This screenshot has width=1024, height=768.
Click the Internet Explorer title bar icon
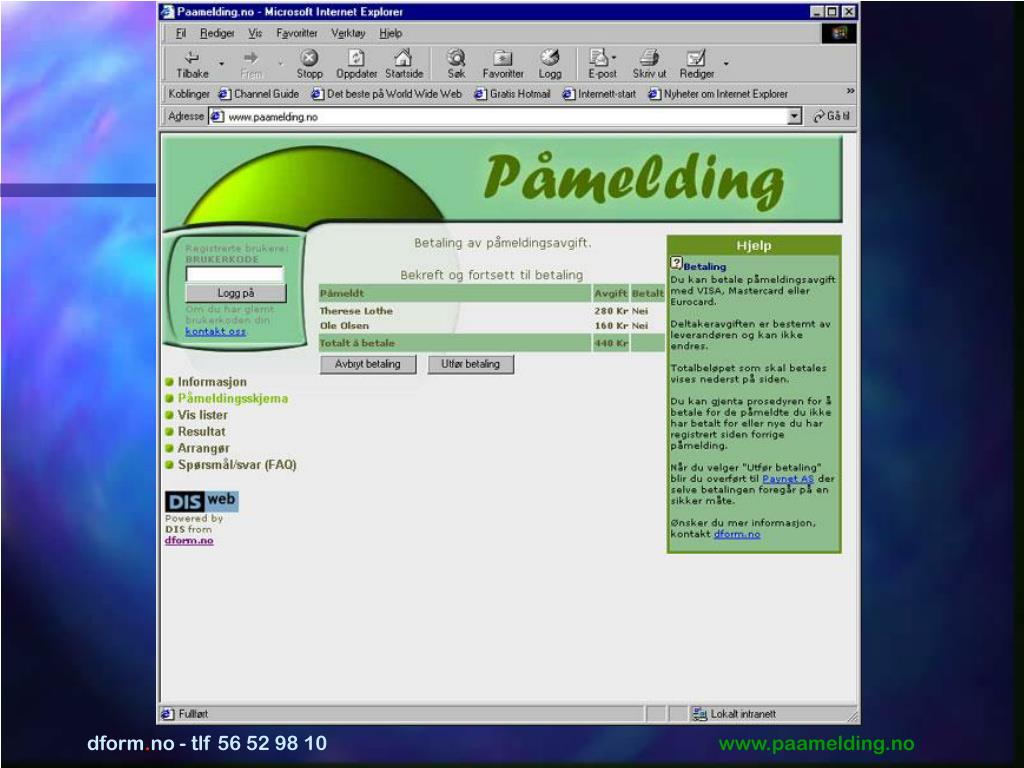(167, 12)
